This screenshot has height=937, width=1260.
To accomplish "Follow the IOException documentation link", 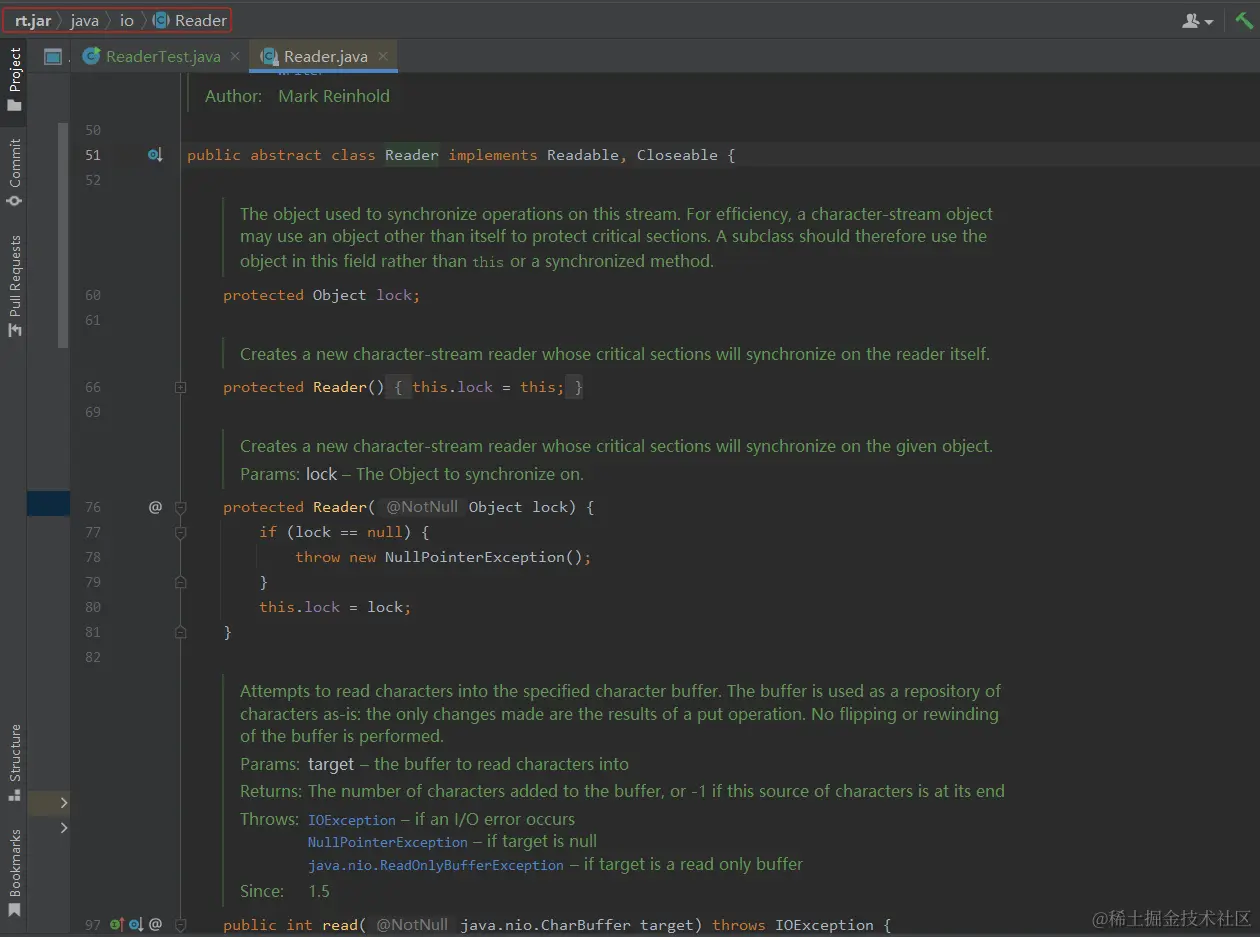I will (x=352, y=820).
